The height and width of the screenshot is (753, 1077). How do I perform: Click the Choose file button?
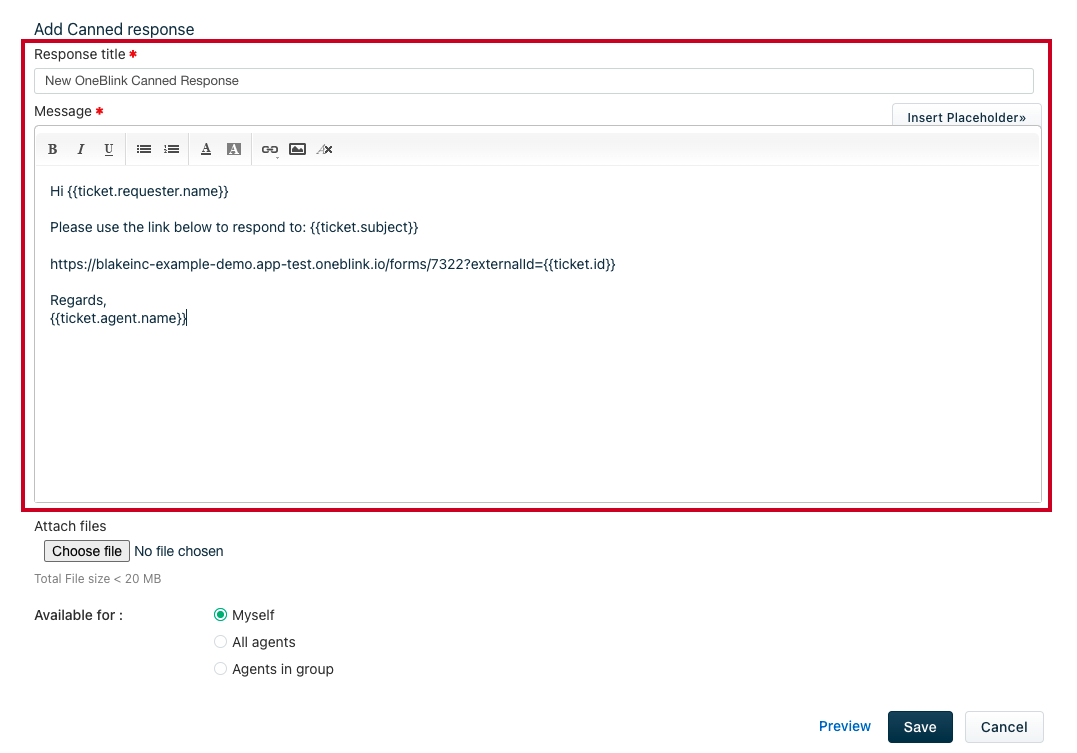click(x=87, y=551)
